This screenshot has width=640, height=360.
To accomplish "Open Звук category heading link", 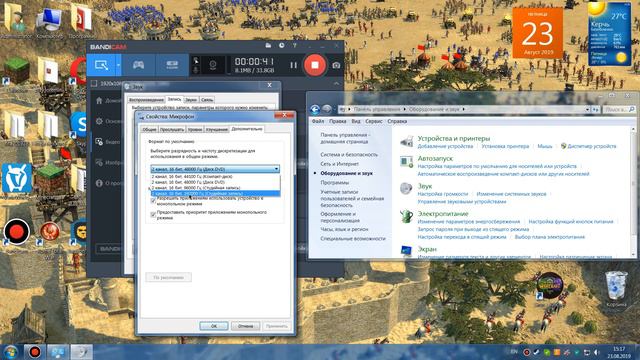I will point(424,186).
